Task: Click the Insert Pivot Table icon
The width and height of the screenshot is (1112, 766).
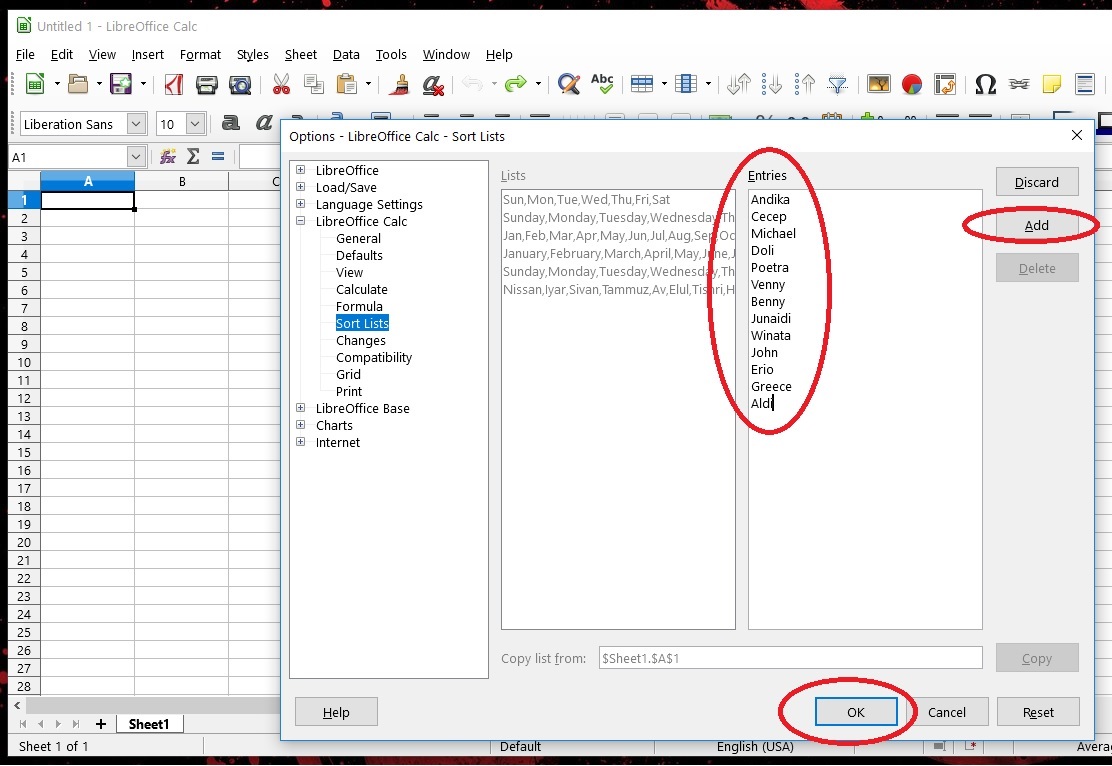Action: [x=945, y=84]
